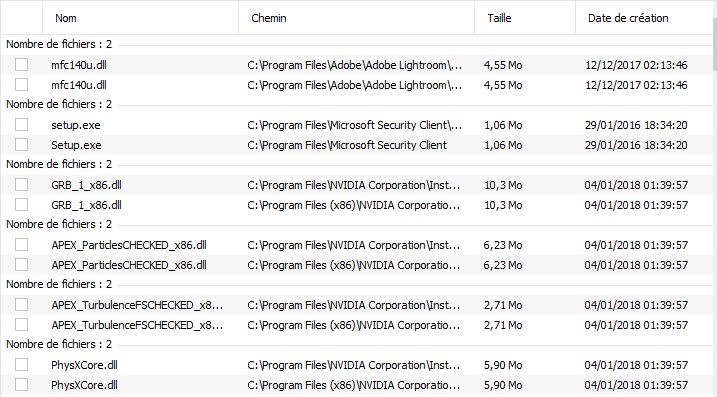Select the first 'Nombre de fichiers : 2' group header
The height and width of the screenshot is (397, 717).
[x=59, y=44]
